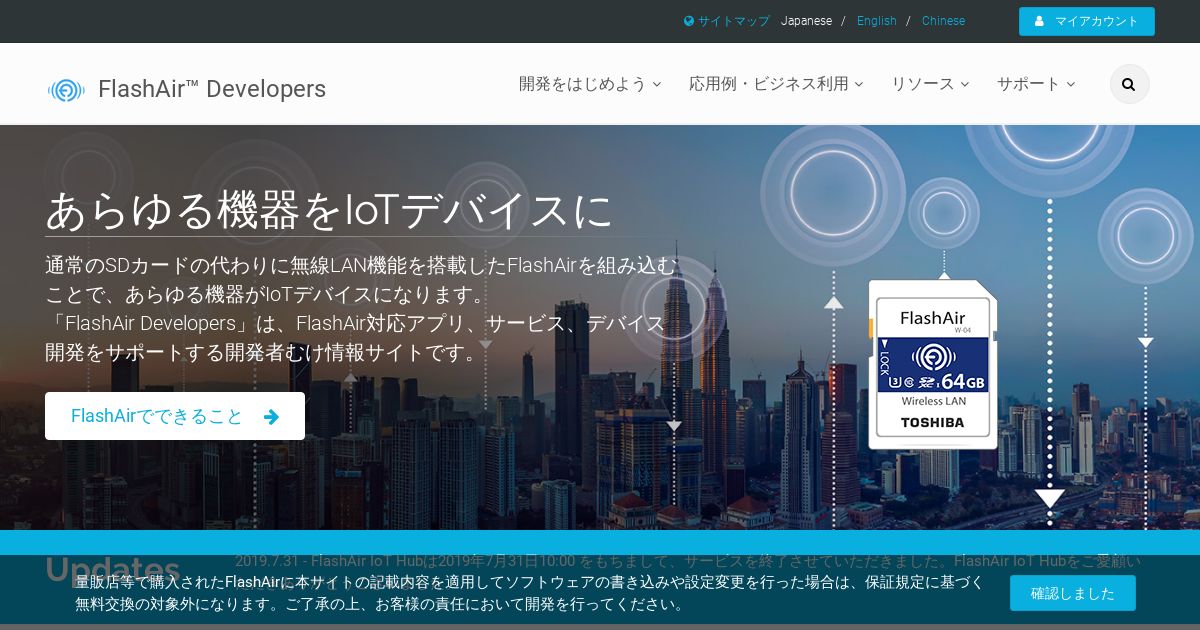The width and height of the screenshot is (1200, 630).
Task: Click the globe icon beside サイトマップ
Action: point(689,21)
